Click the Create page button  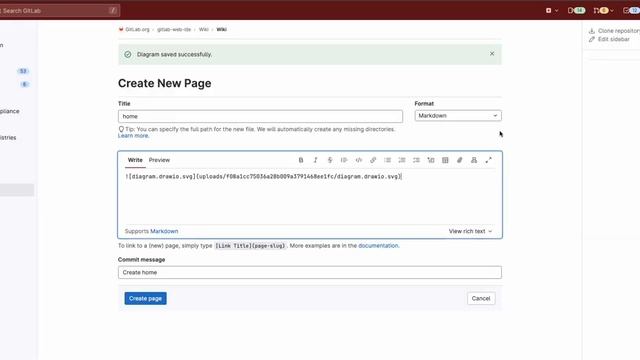145,298
